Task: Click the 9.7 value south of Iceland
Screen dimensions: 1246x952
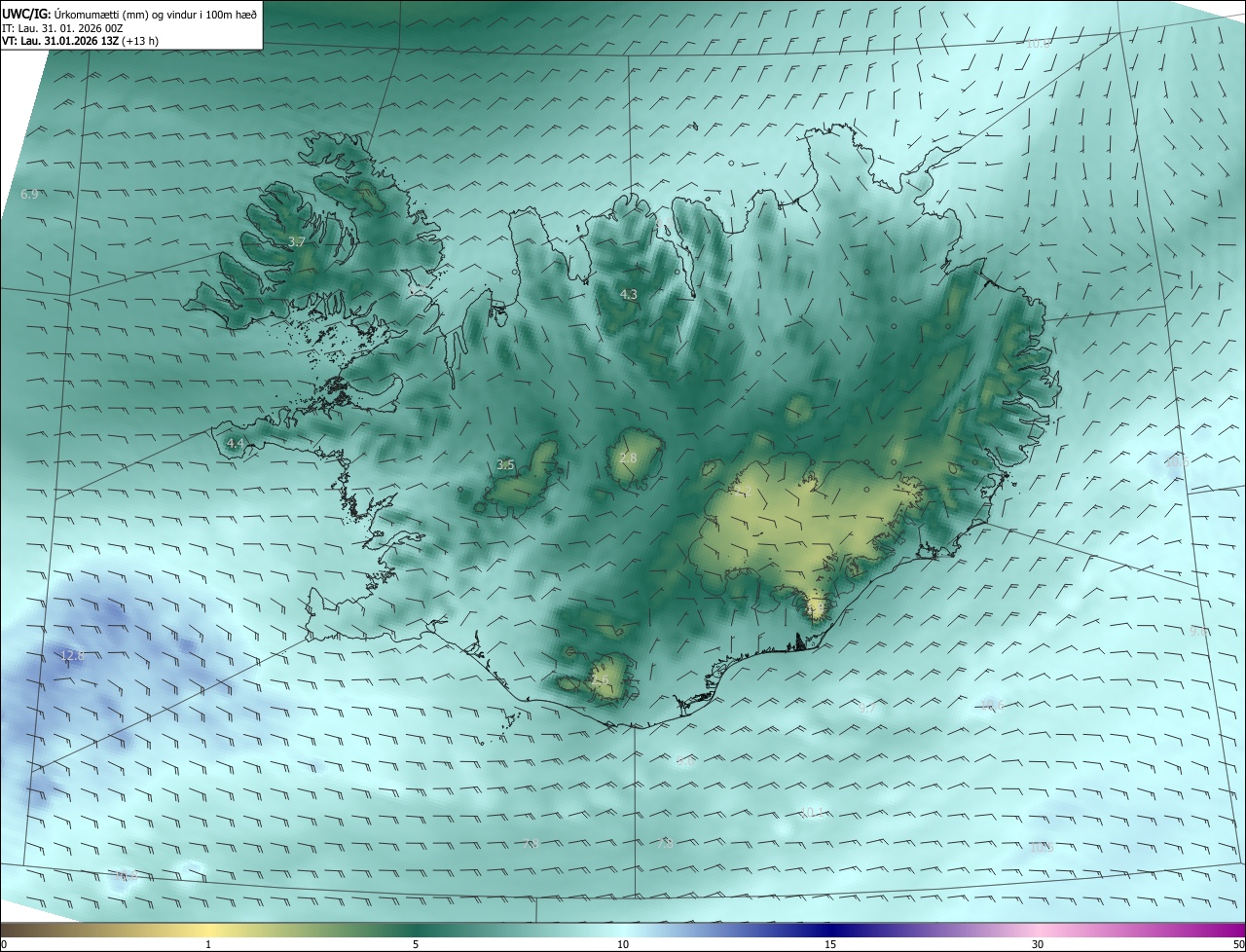Action: point(865,709)
